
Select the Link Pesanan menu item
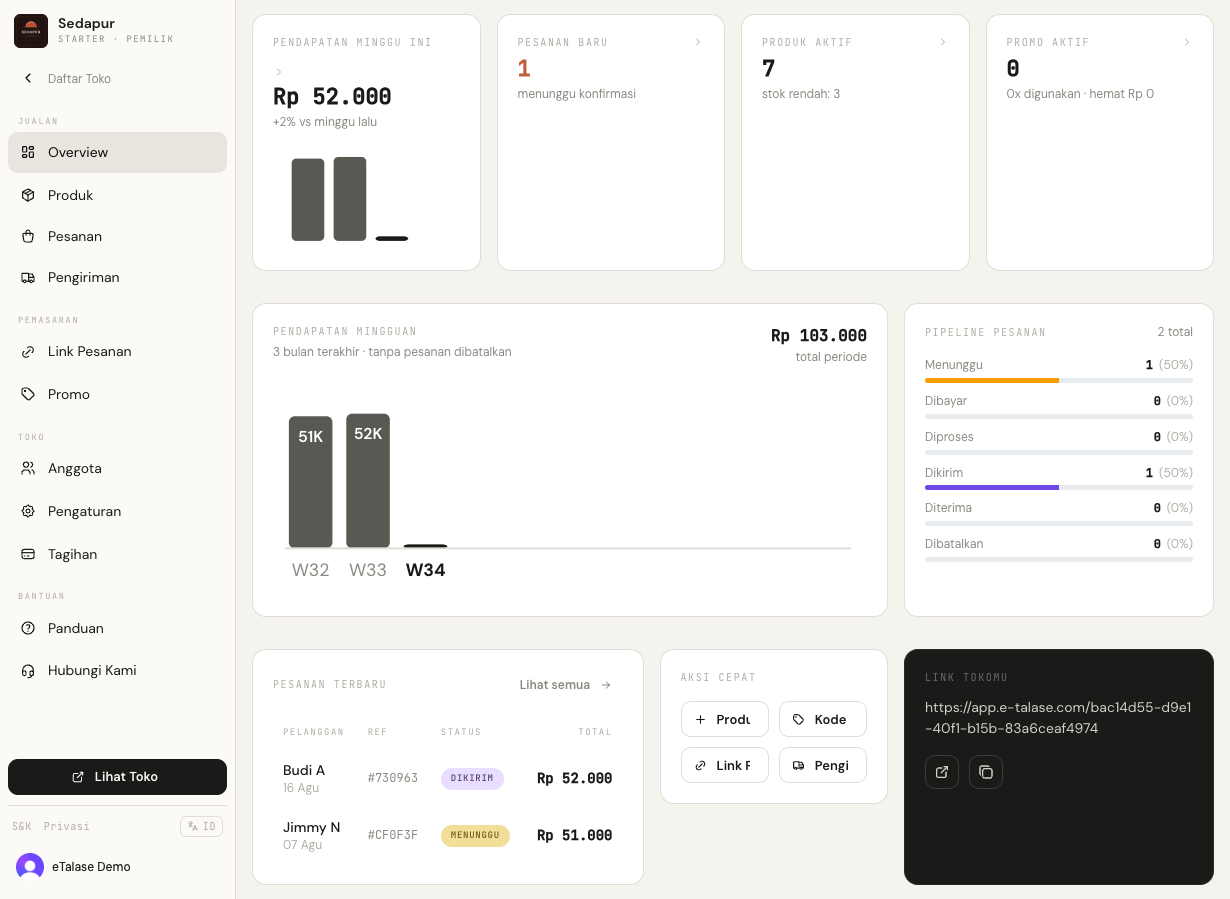[x=117, y=351]
